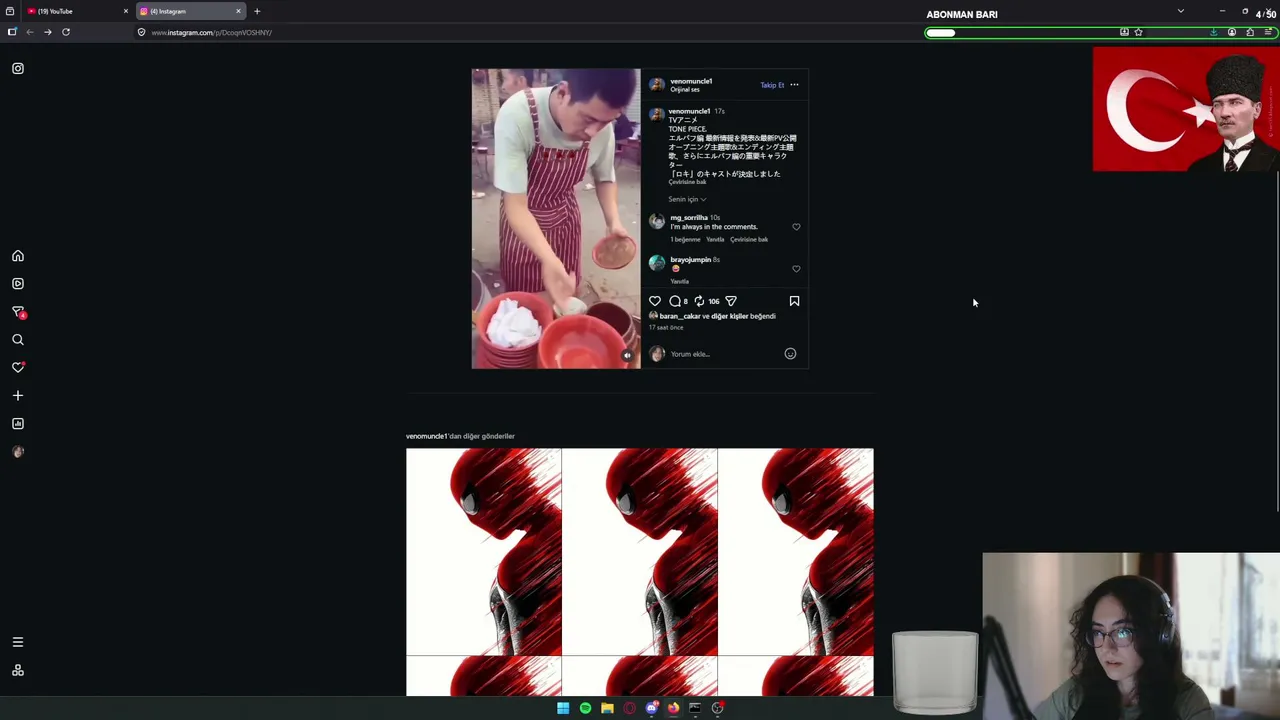Open the hamburger More menu in sidebar
The image size is (1280, 720).
(17, 642)
